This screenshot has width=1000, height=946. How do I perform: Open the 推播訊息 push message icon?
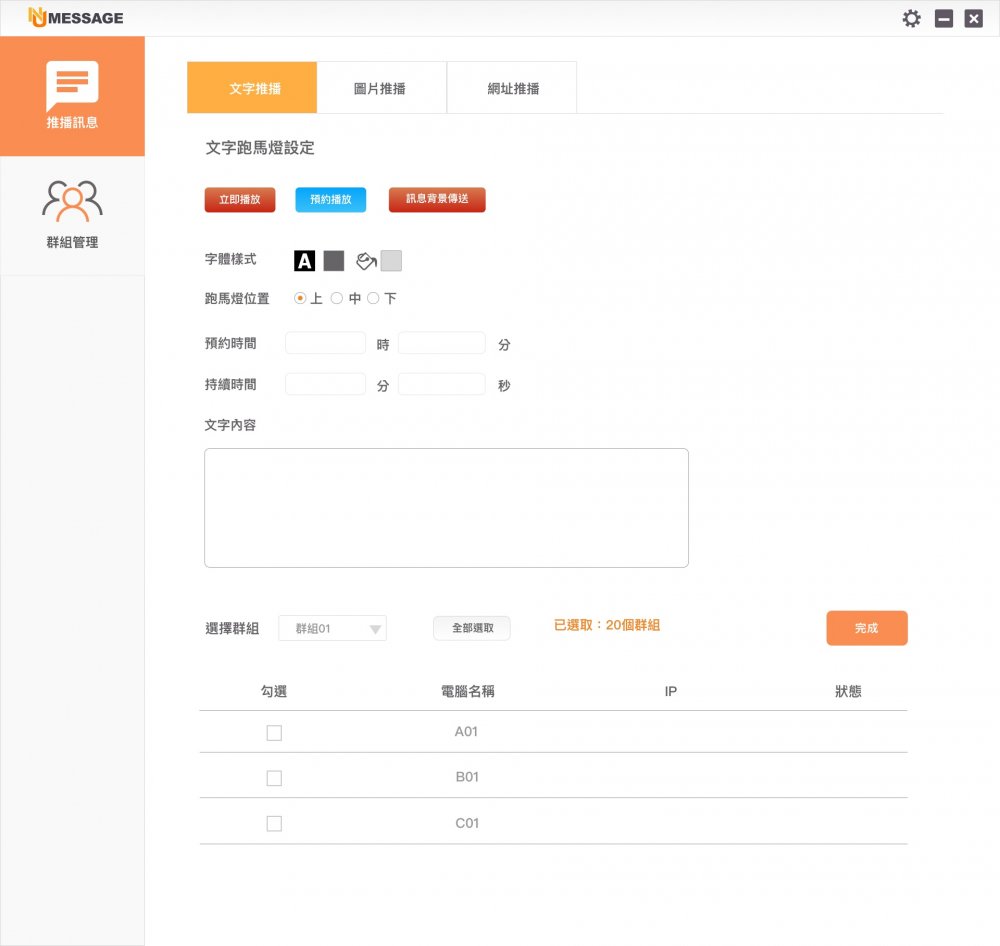pos(72,88)
